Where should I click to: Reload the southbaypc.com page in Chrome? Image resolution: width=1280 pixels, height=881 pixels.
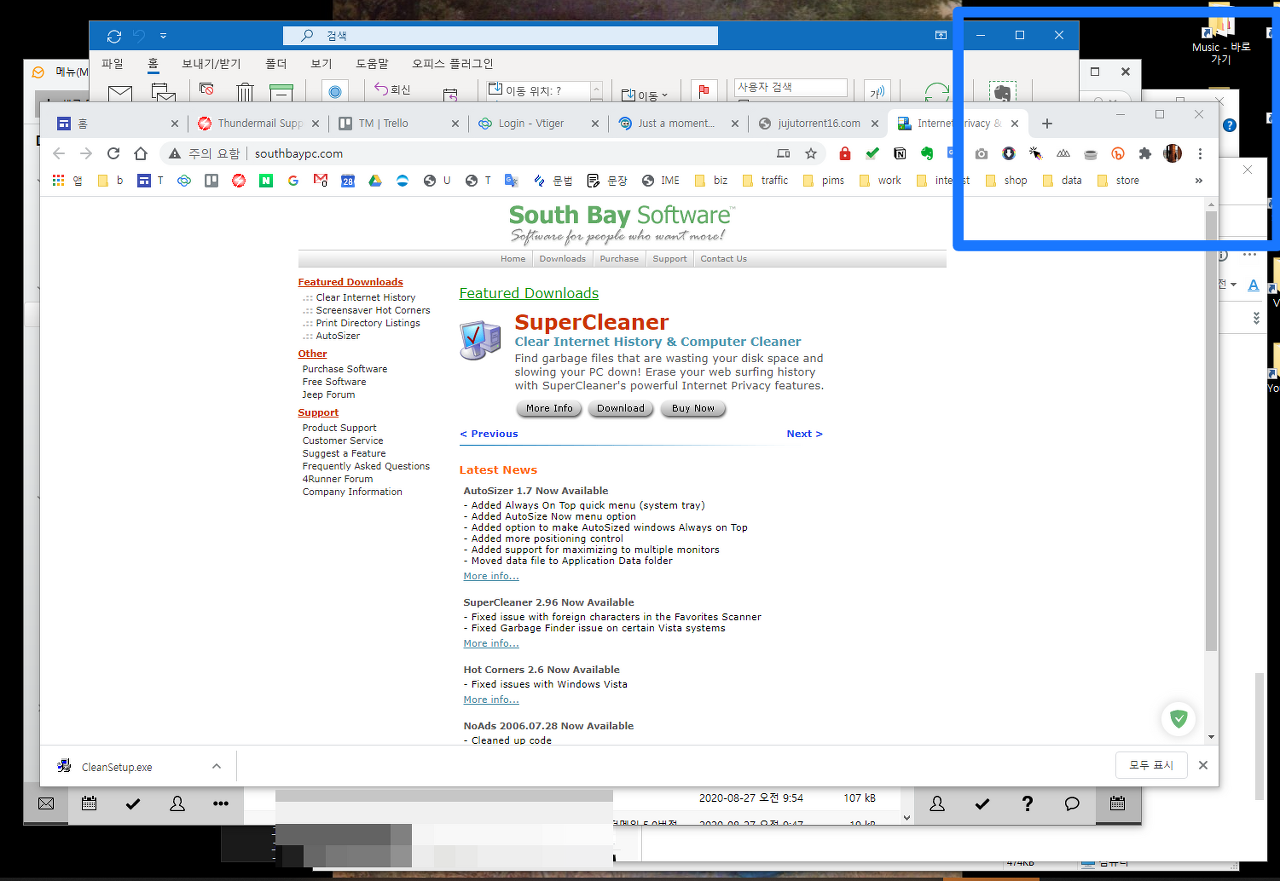coord(113,153)
